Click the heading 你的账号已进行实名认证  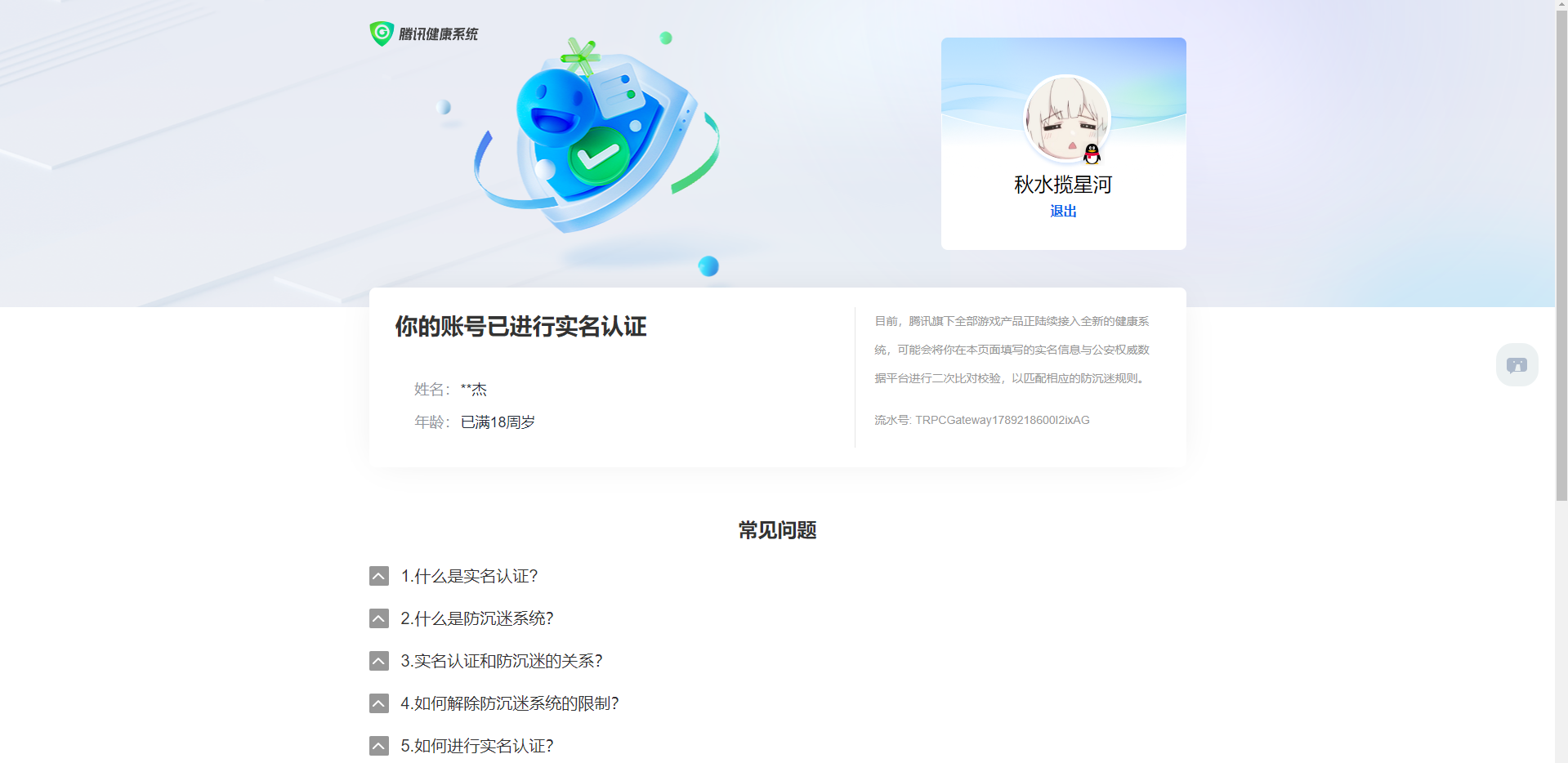pyautogui.click(x=521, y=327)
